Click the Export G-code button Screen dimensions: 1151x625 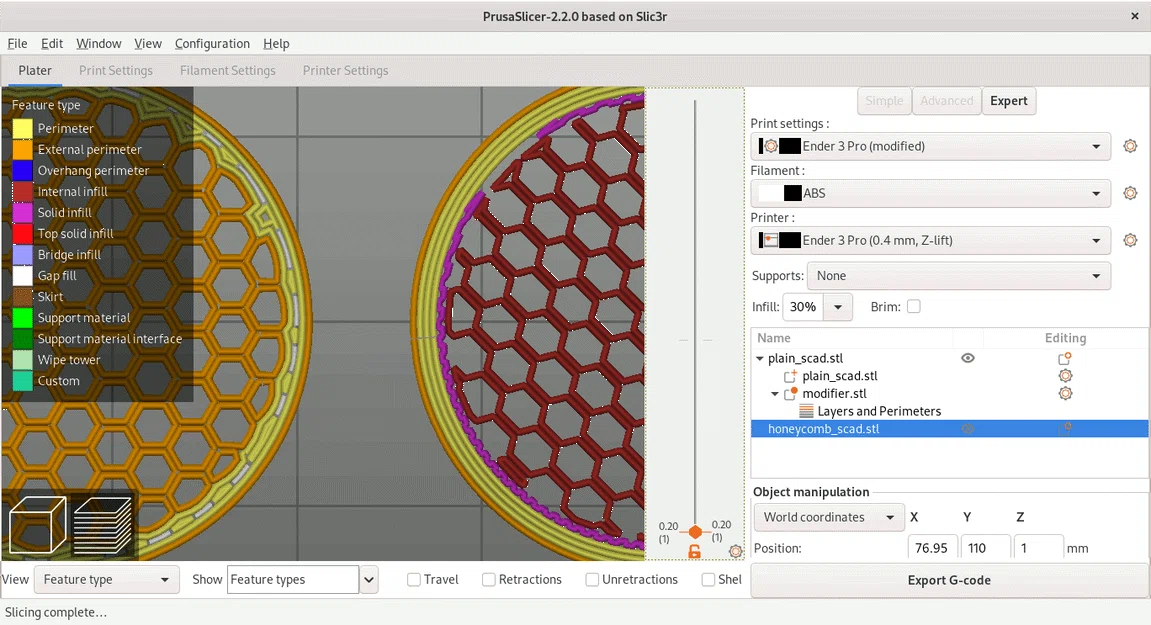(x=948, y=580)
